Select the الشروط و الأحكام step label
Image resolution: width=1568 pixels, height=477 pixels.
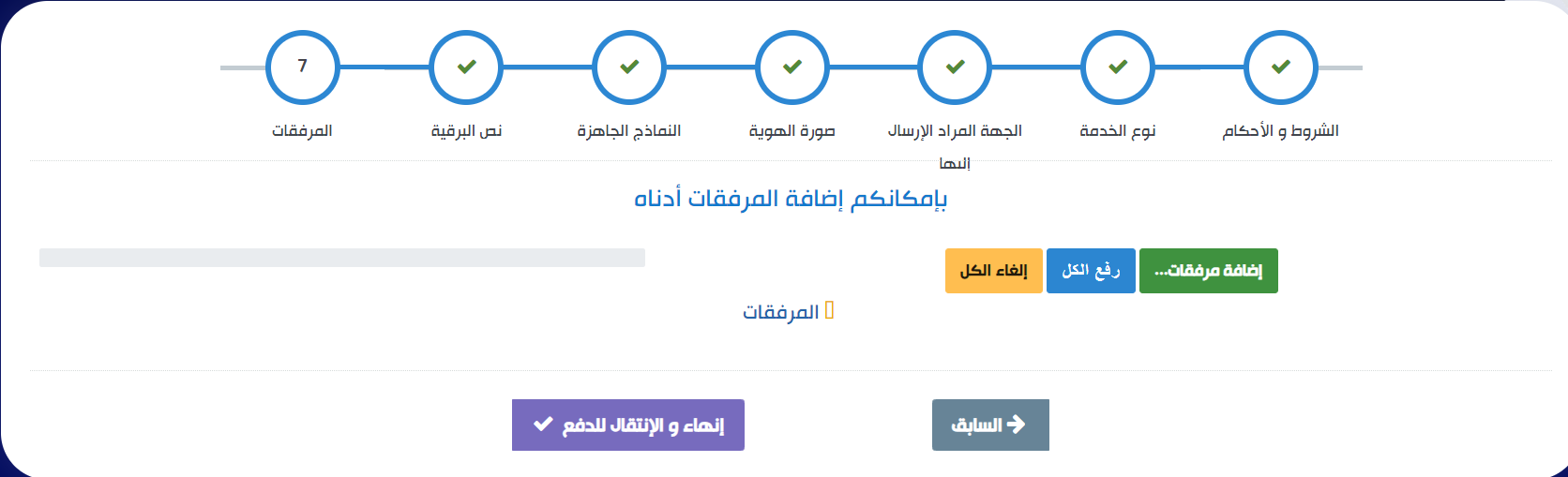(x=1280, y=131)
